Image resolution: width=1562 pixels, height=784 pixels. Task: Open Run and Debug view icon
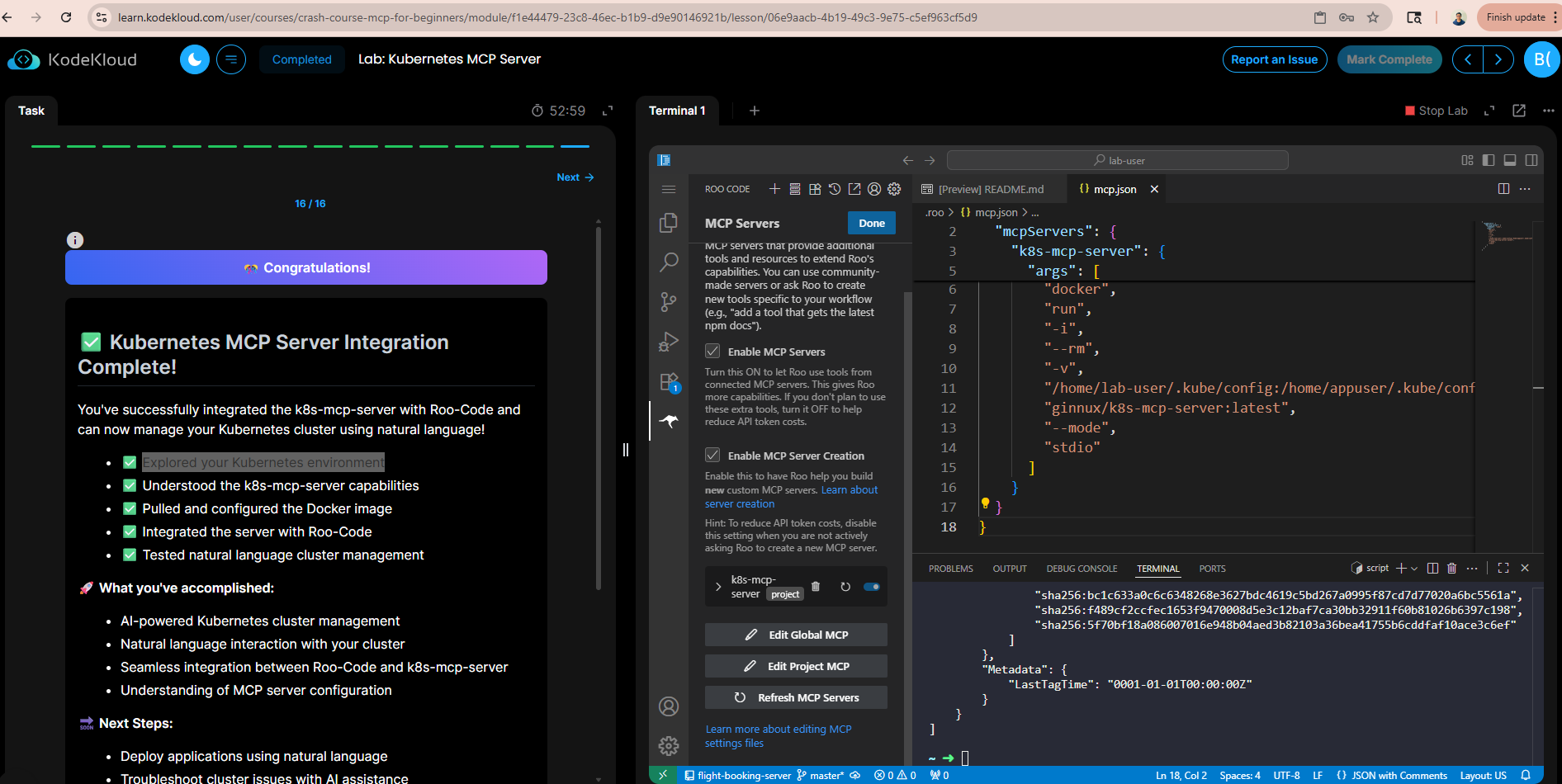[x=669, y=342]
